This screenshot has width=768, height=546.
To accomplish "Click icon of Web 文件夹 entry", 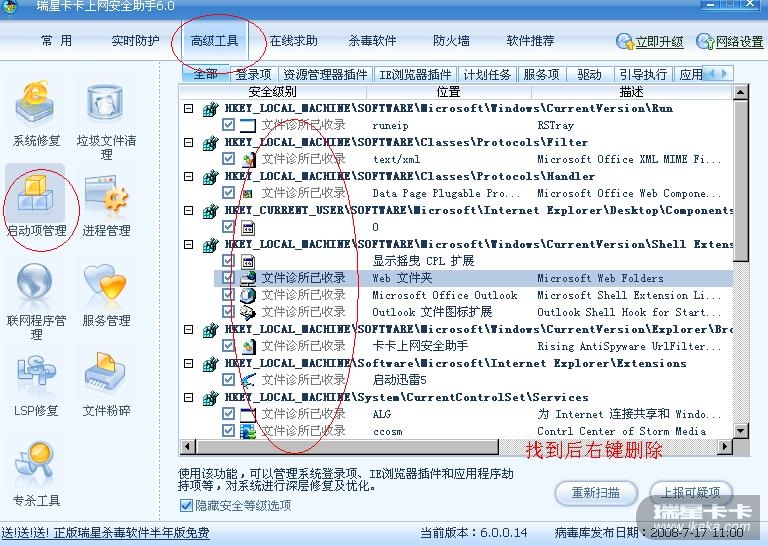I will [x=248, y=278].
